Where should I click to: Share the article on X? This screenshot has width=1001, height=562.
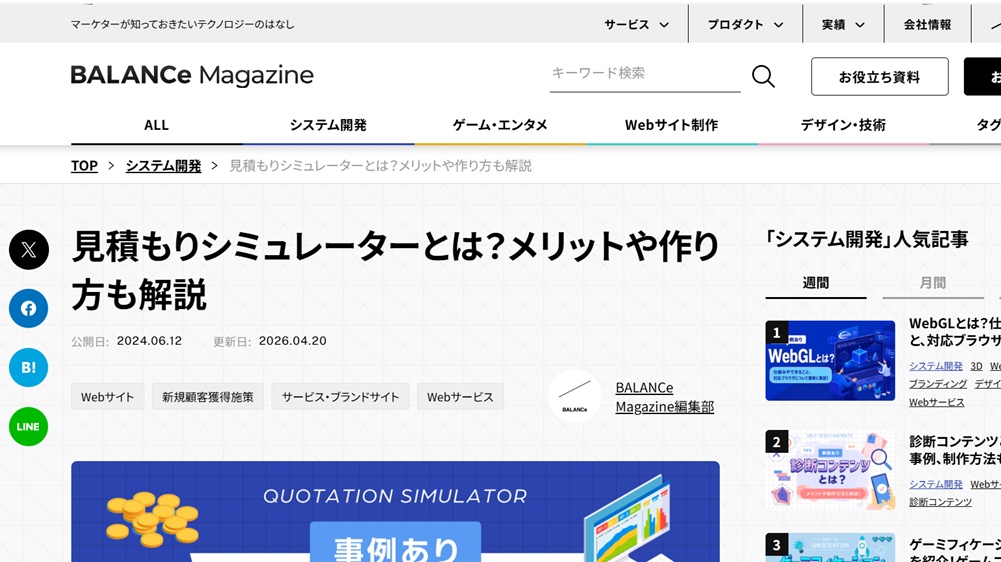29,250
